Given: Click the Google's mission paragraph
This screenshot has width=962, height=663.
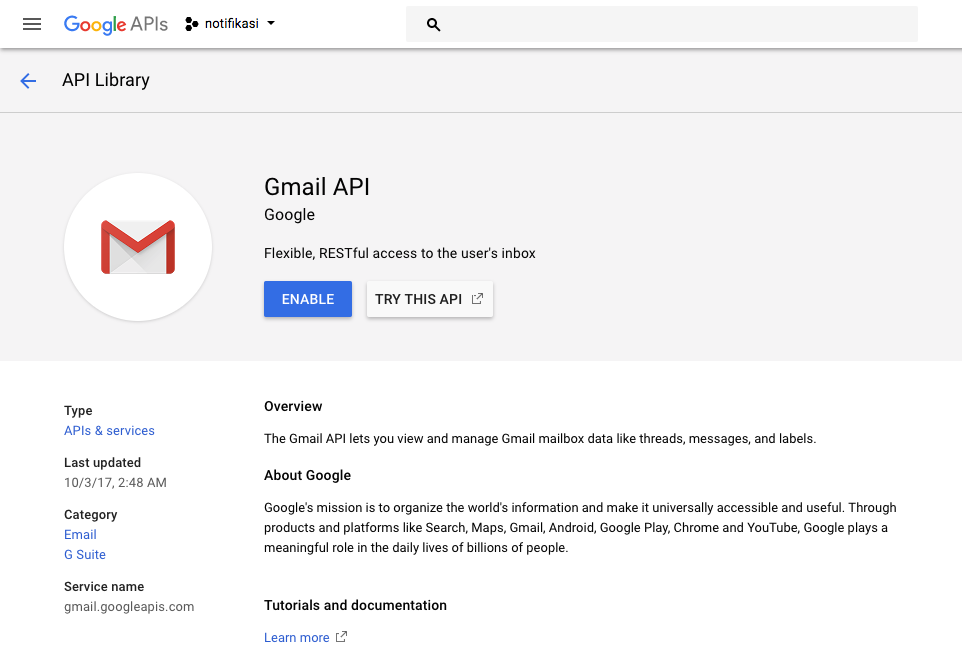Looking at the screenshot, I should click(x=580, y=527).
